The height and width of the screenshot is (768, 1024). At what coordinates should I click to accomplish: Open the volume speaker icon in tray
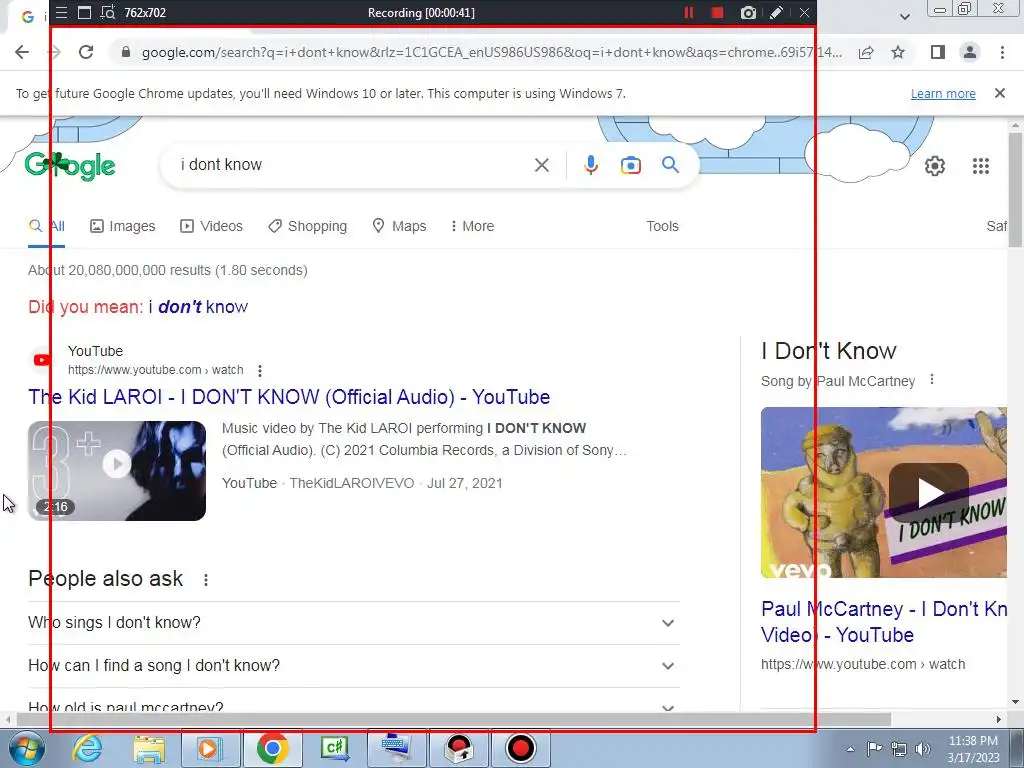coord(923,749)
